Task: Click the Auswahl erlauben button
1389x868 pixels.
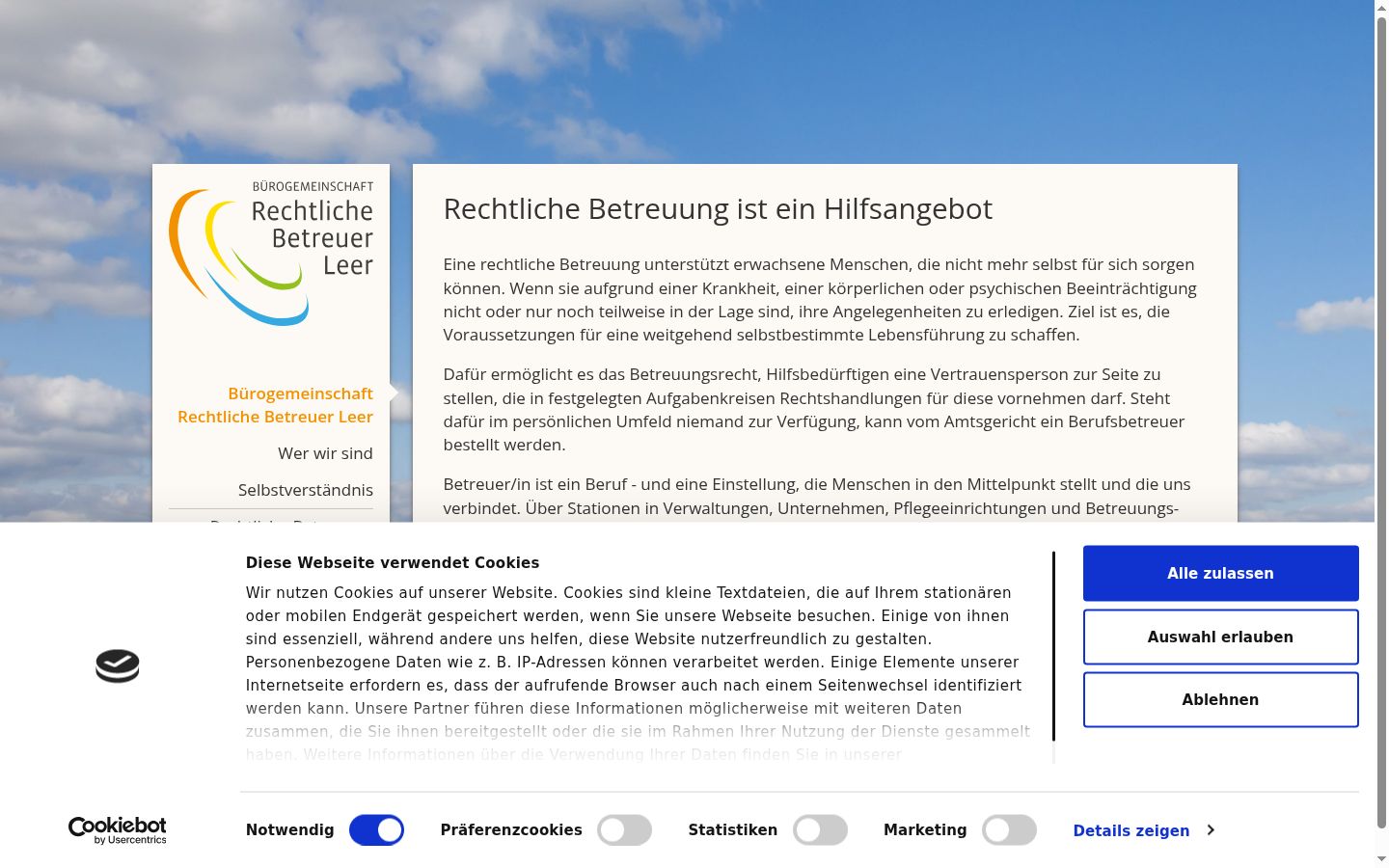Action: click(1220, 637)
